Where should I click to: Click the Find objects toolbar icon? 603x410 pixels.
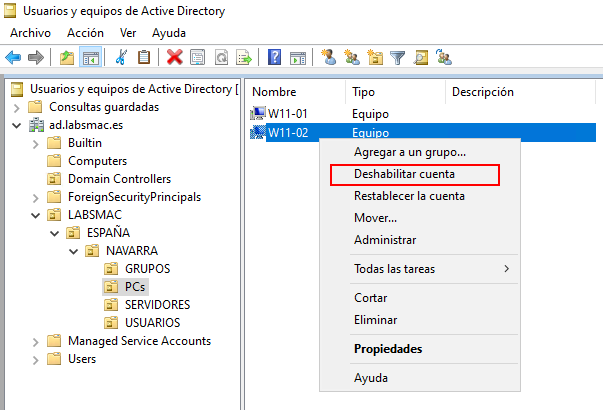421,57
